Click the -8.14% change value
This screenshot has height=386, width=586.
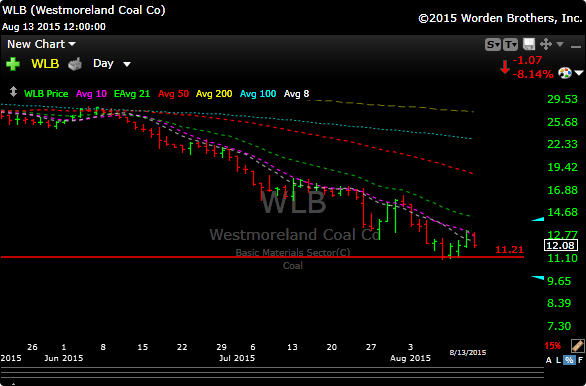[532, 74]
